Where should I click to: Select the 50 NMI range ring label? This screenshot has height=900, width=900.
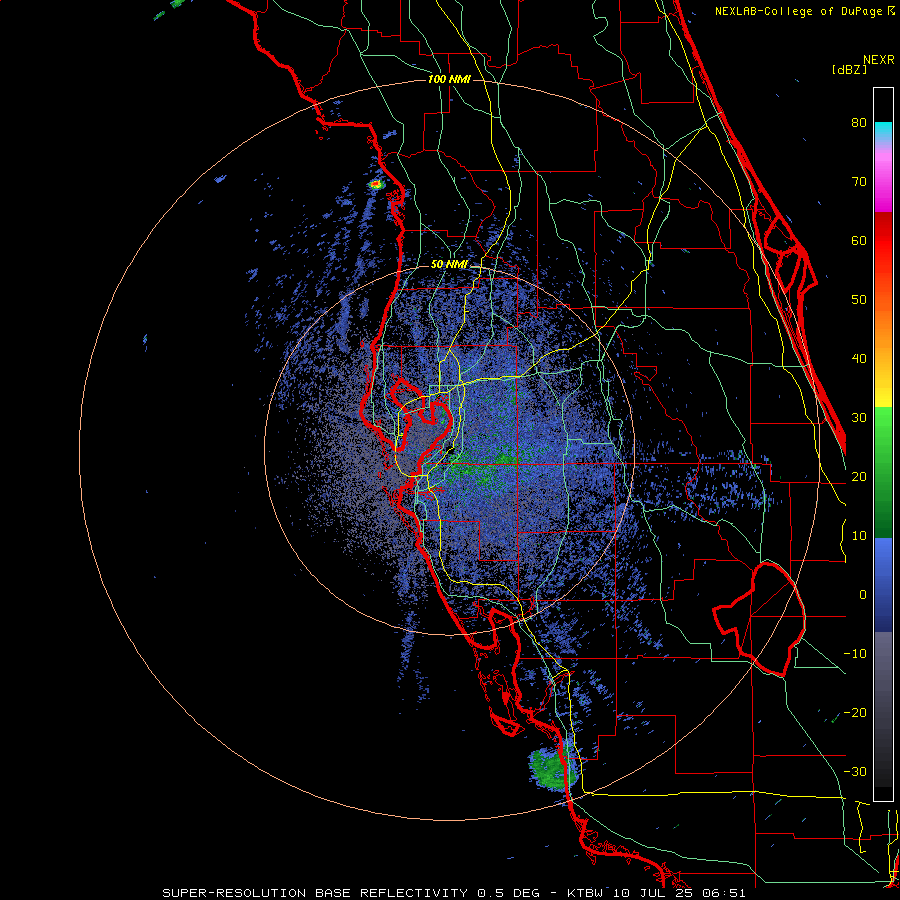449,265
